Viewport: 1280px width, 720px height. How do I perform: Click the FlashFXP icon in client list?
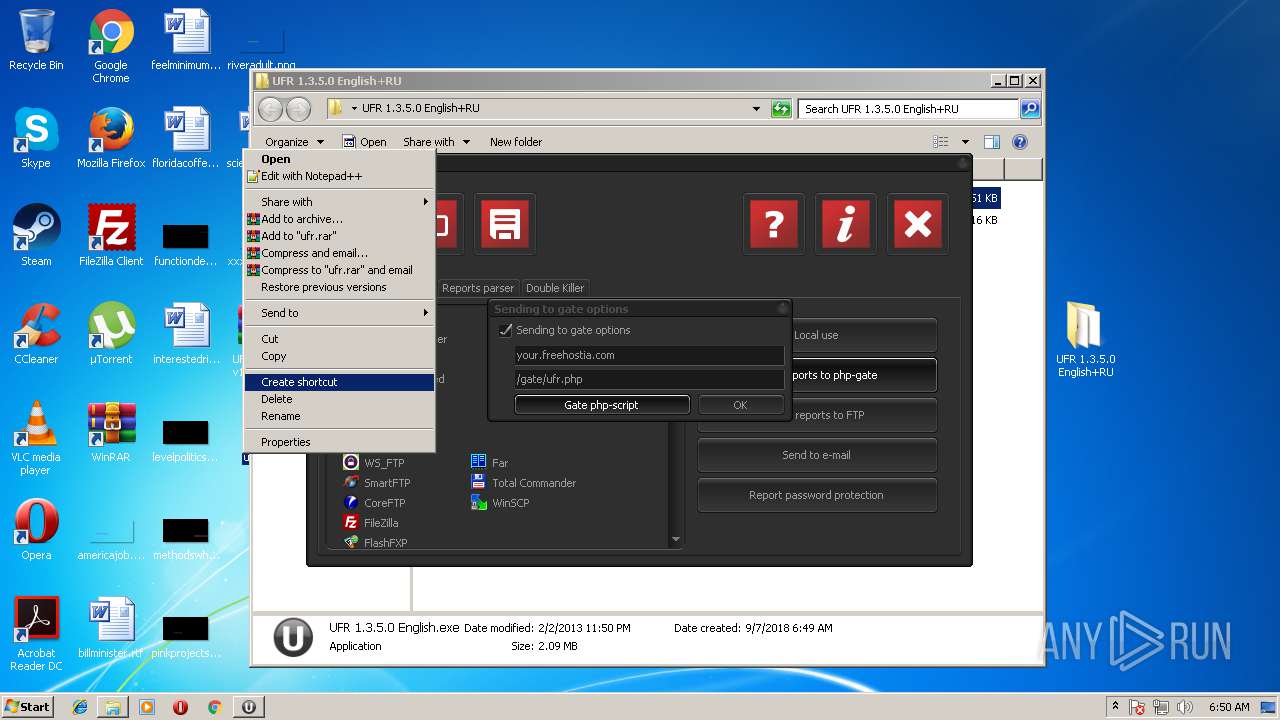(x=351, y=542)
